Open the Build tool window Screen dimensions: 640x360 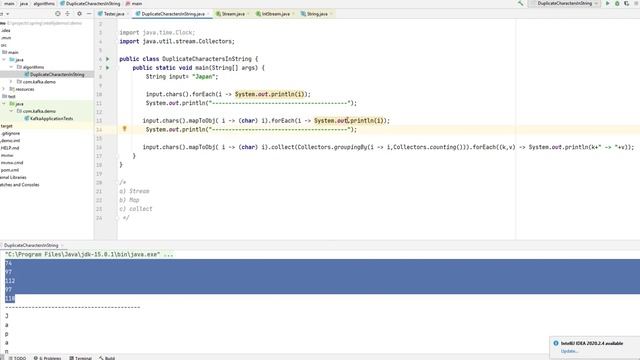pyautogui.click(x=107, y=358)
